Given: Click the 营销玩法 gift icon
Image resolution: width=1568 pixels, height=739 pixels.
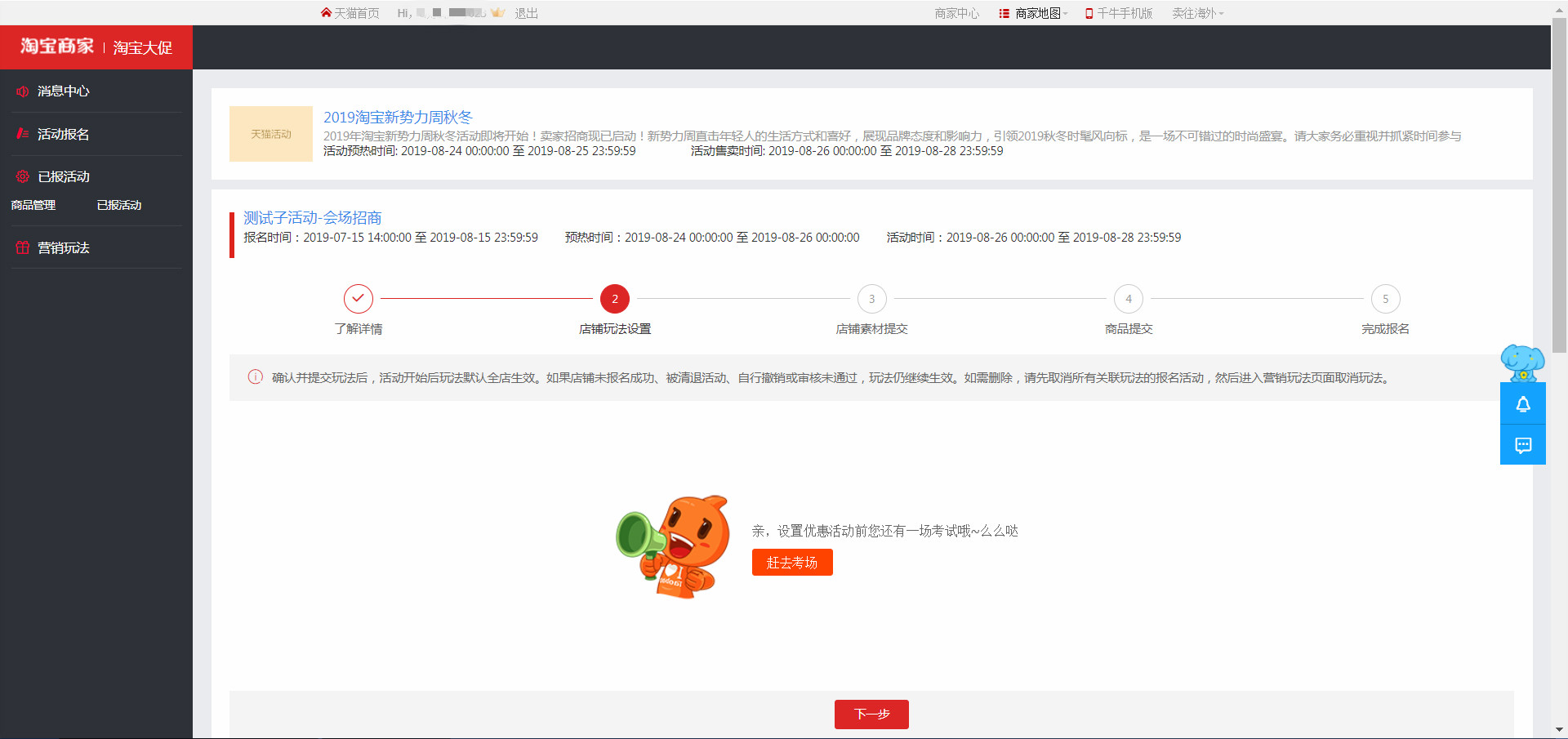Looking at the screenshot, I should click(x=23, y=247).
